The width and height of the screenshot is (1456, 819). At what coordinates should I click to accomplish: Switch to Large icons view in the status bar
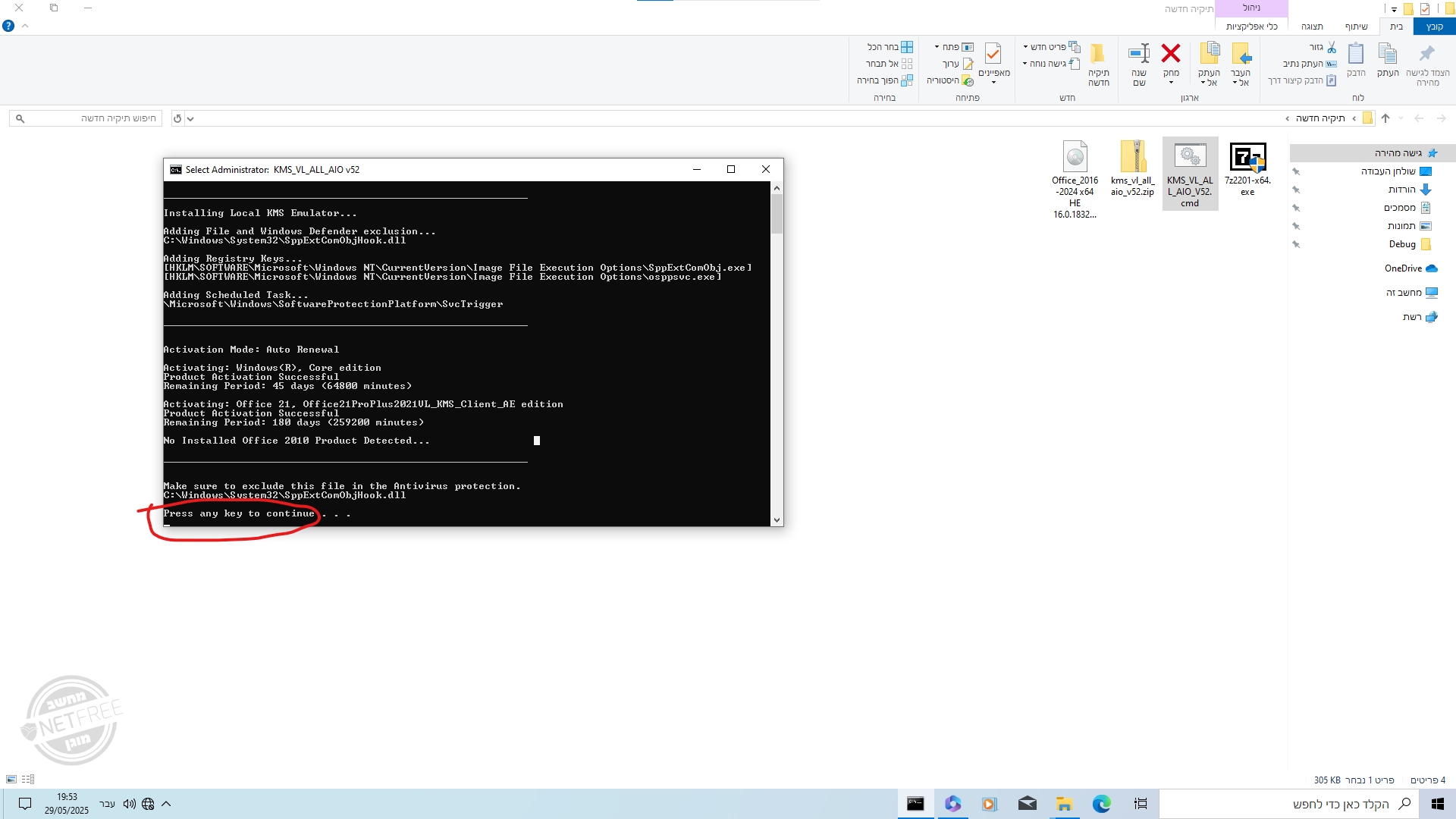11,780
